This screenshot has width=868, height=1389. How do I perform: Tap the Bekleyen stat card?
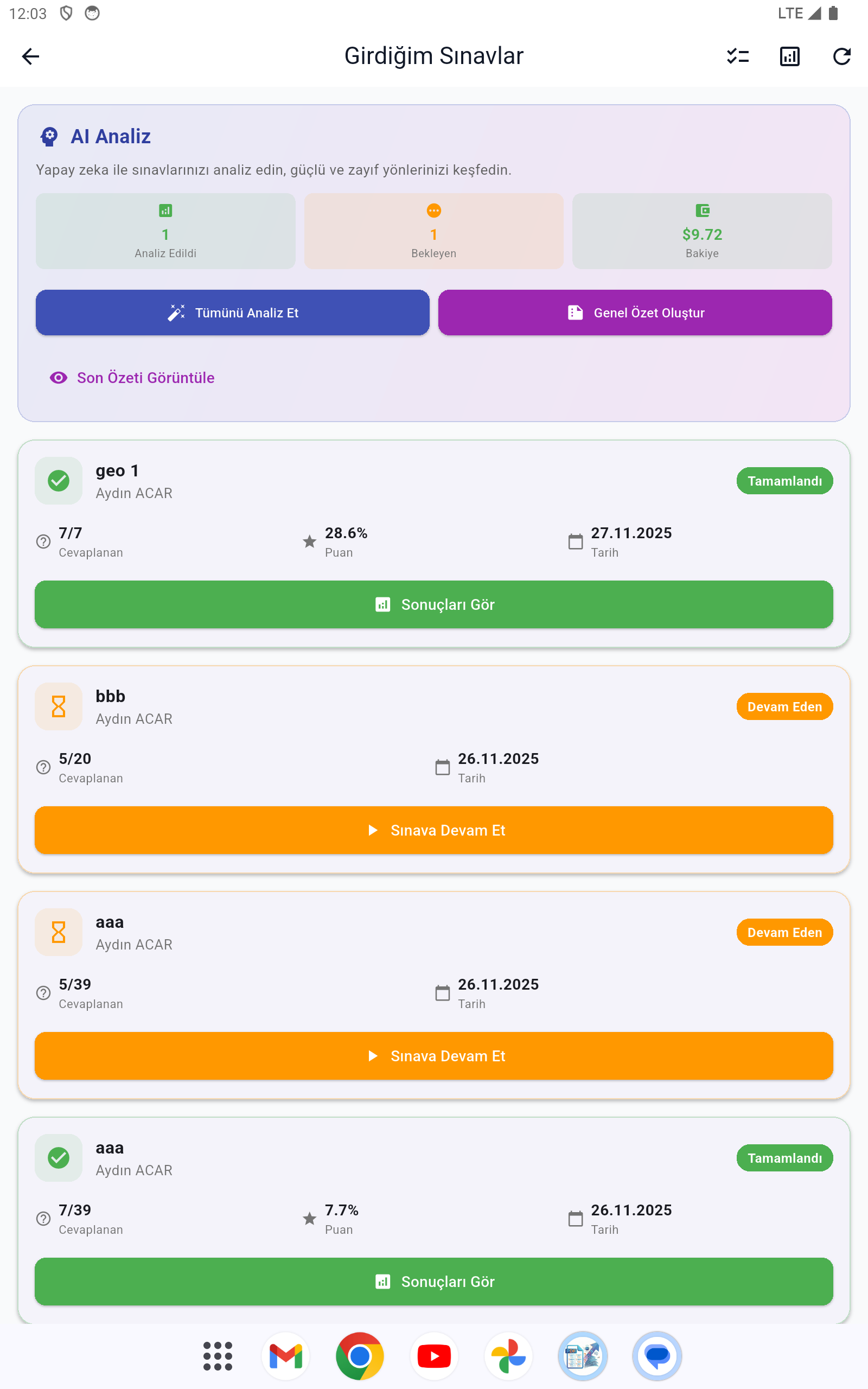coord(433,231)
